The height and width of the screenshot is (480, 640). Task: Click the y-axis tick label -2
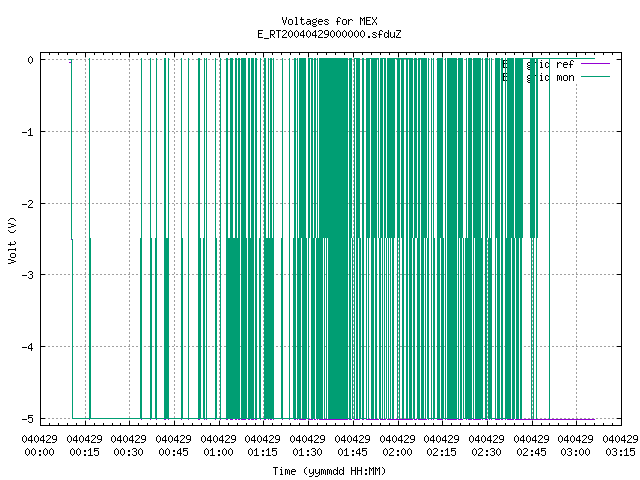click(x=28, y=204)
